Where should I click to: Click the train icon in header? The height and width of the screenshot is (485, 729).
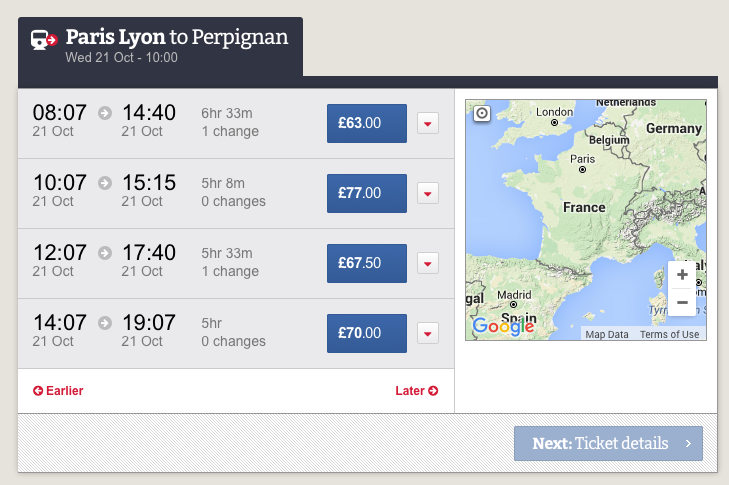[x=44, y=41]
